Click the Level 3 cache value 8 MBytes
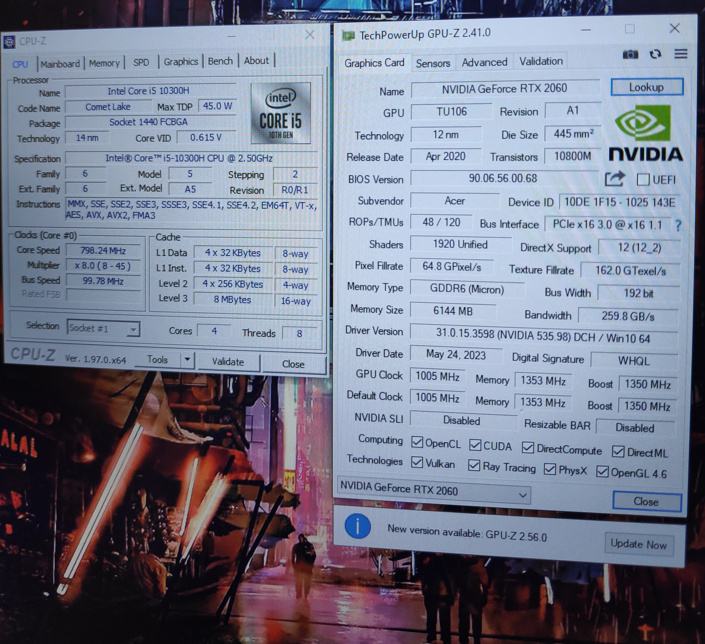Screen dimensions: 705x644 [232, 300]
